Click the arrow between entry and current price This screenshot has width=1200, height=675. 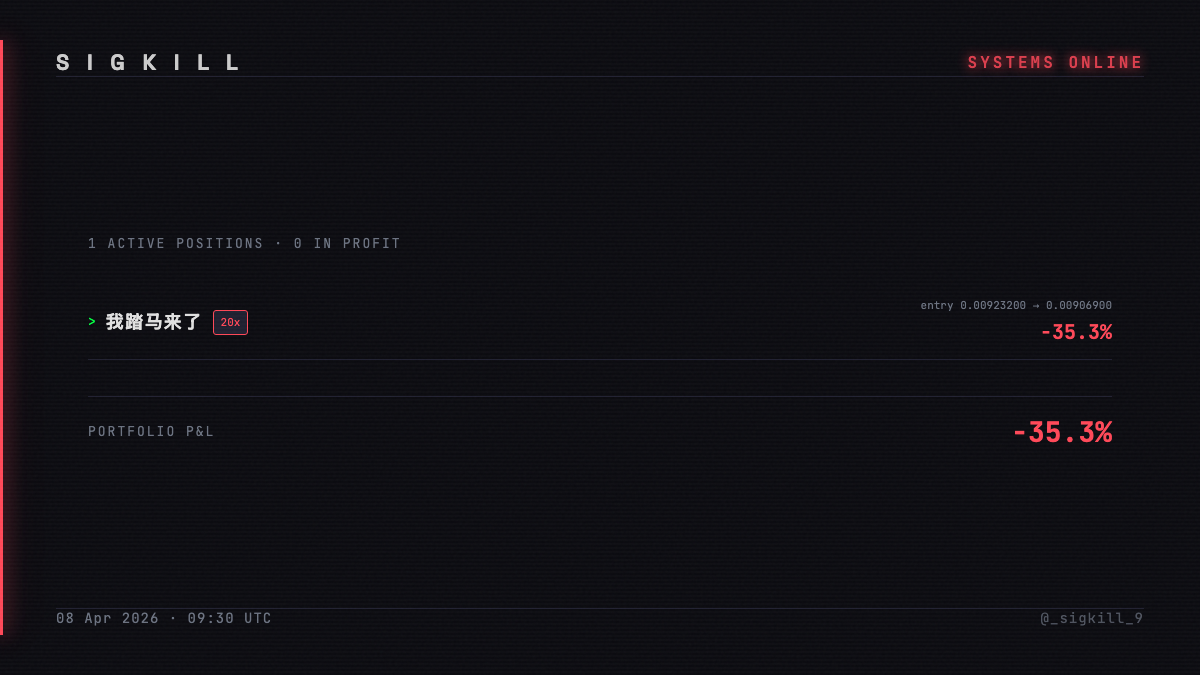coord(1036,305)
